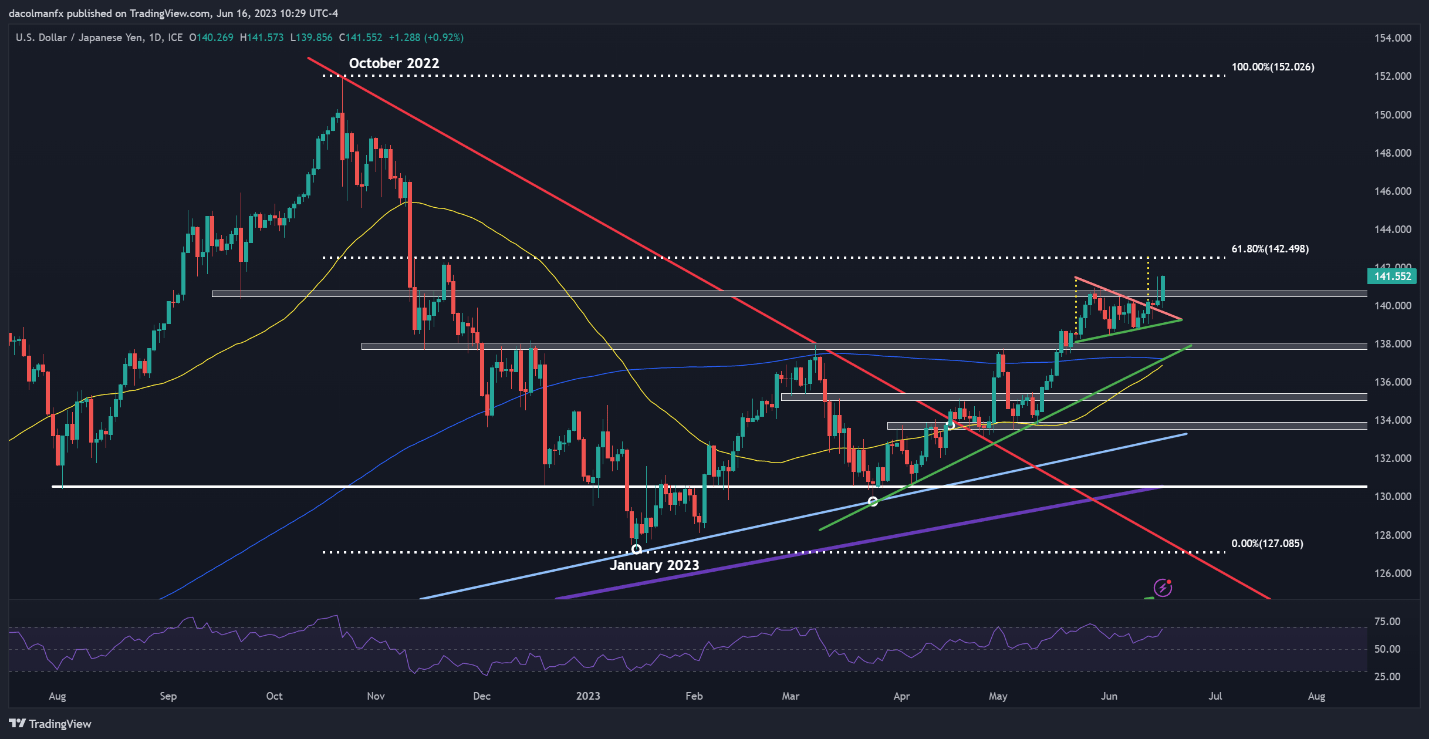1429x739 pixels.
Task: Select the purple rising trendline
Action: coord(860,543)
